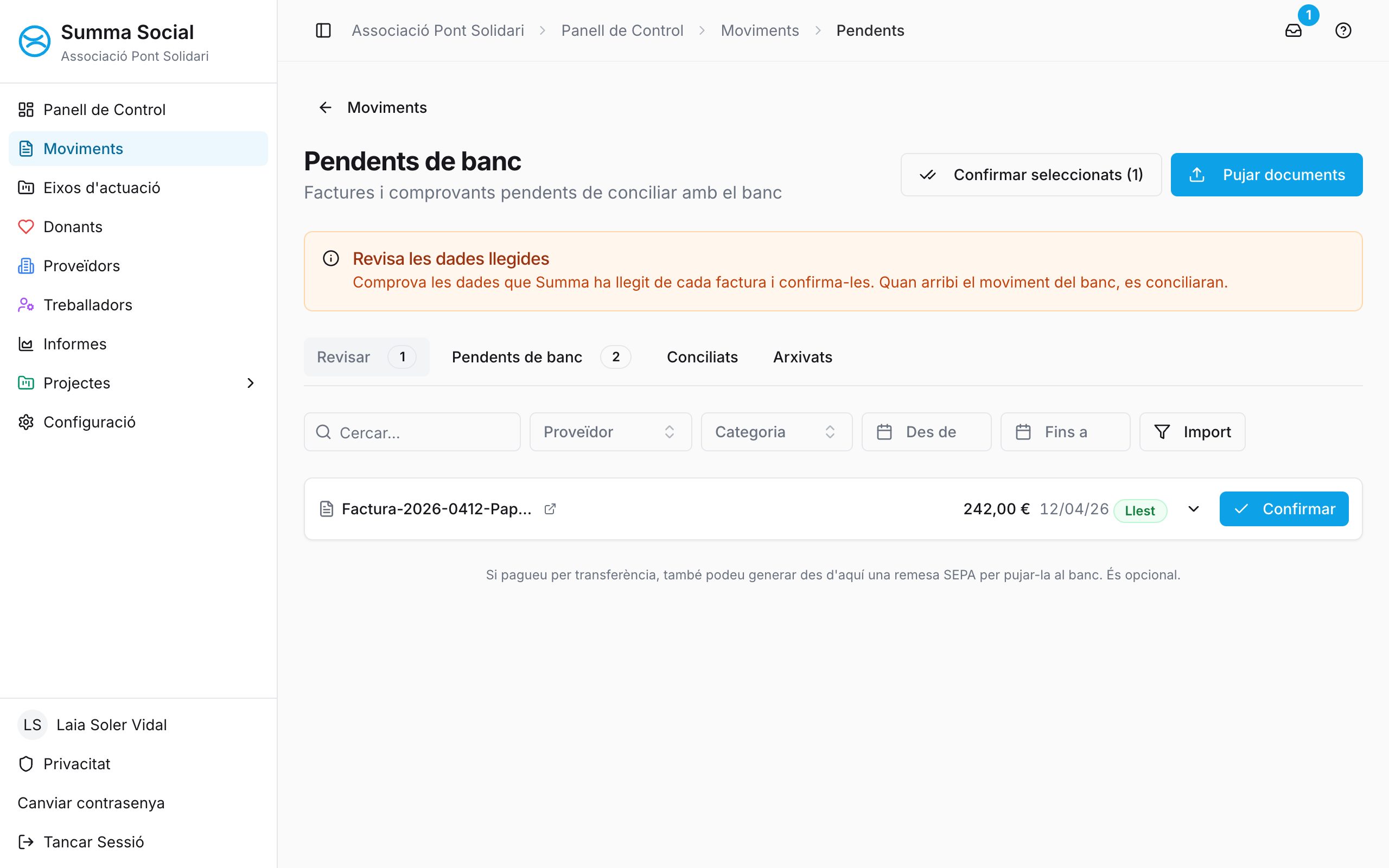
Task: Click the Proveïdors building icon
Action: [x=26, y=266]
